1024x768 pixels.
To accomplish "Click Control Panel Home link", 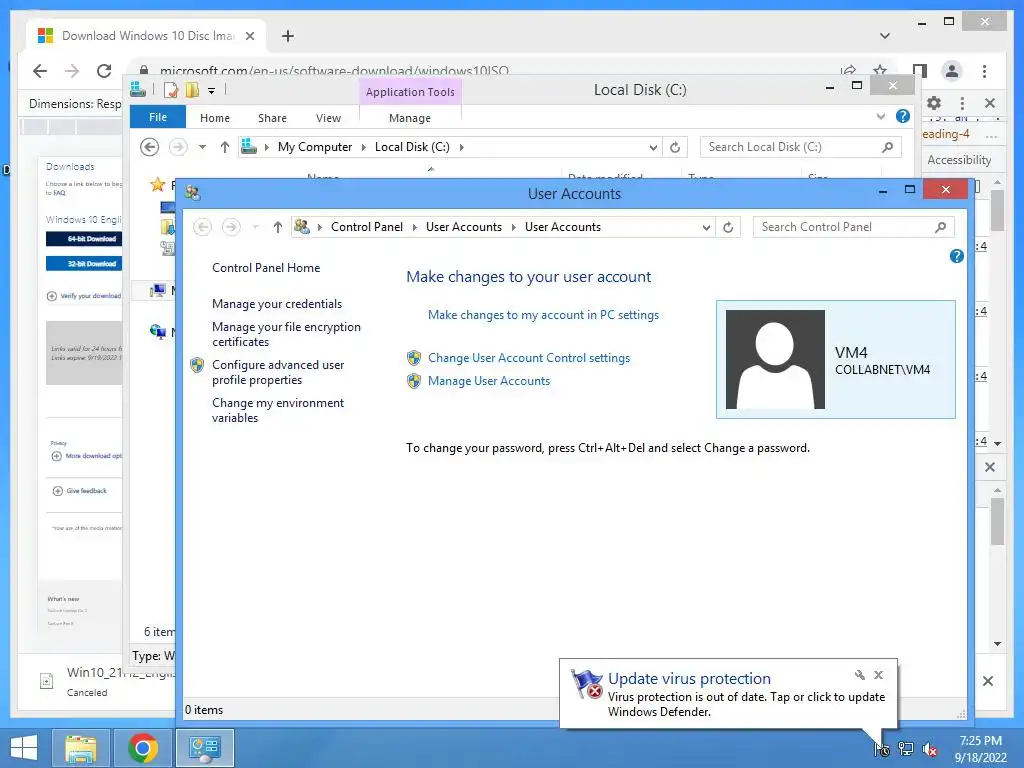I will [x=266, y=268].
